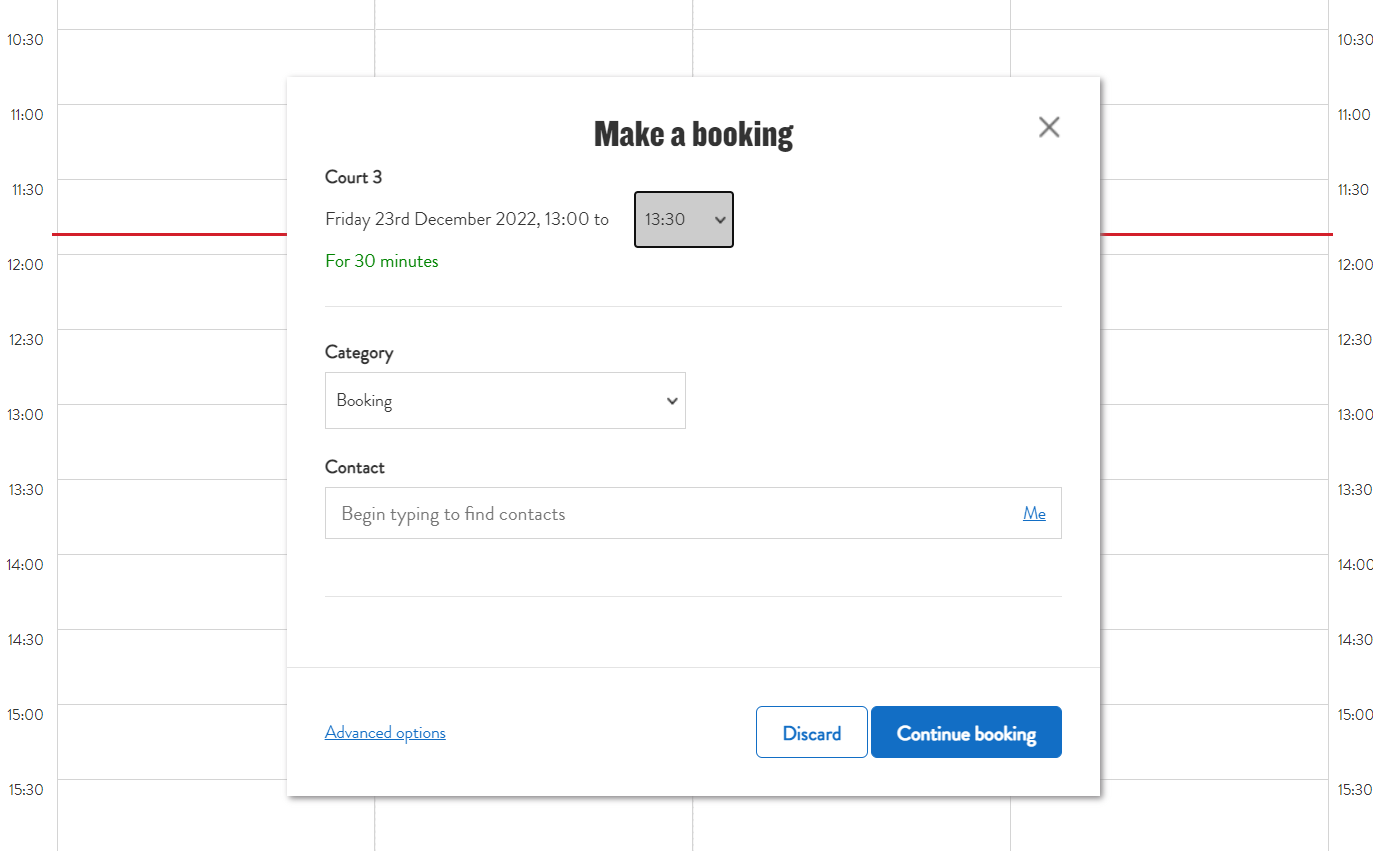Open the 13:30 end time dropdown
Screen dimensions: 1373x851
point(684,219)
